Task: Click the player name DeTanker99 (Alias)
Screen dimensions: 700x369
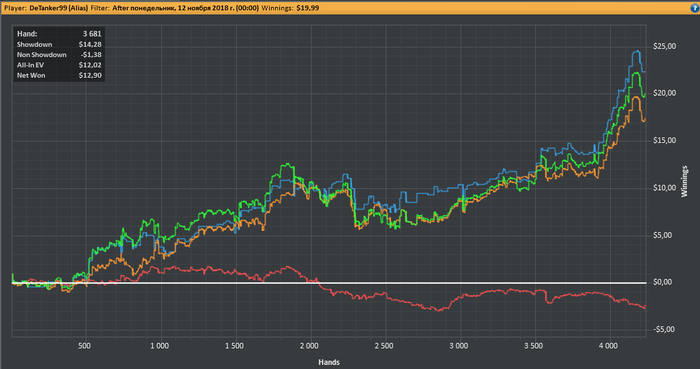Action: [x=58, y=8]
